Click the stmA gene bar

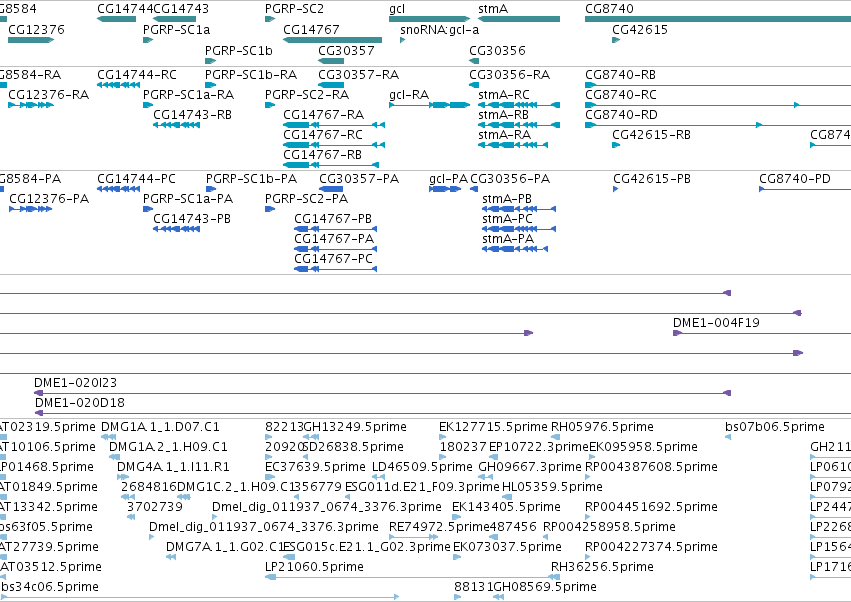tap(519, 19)
